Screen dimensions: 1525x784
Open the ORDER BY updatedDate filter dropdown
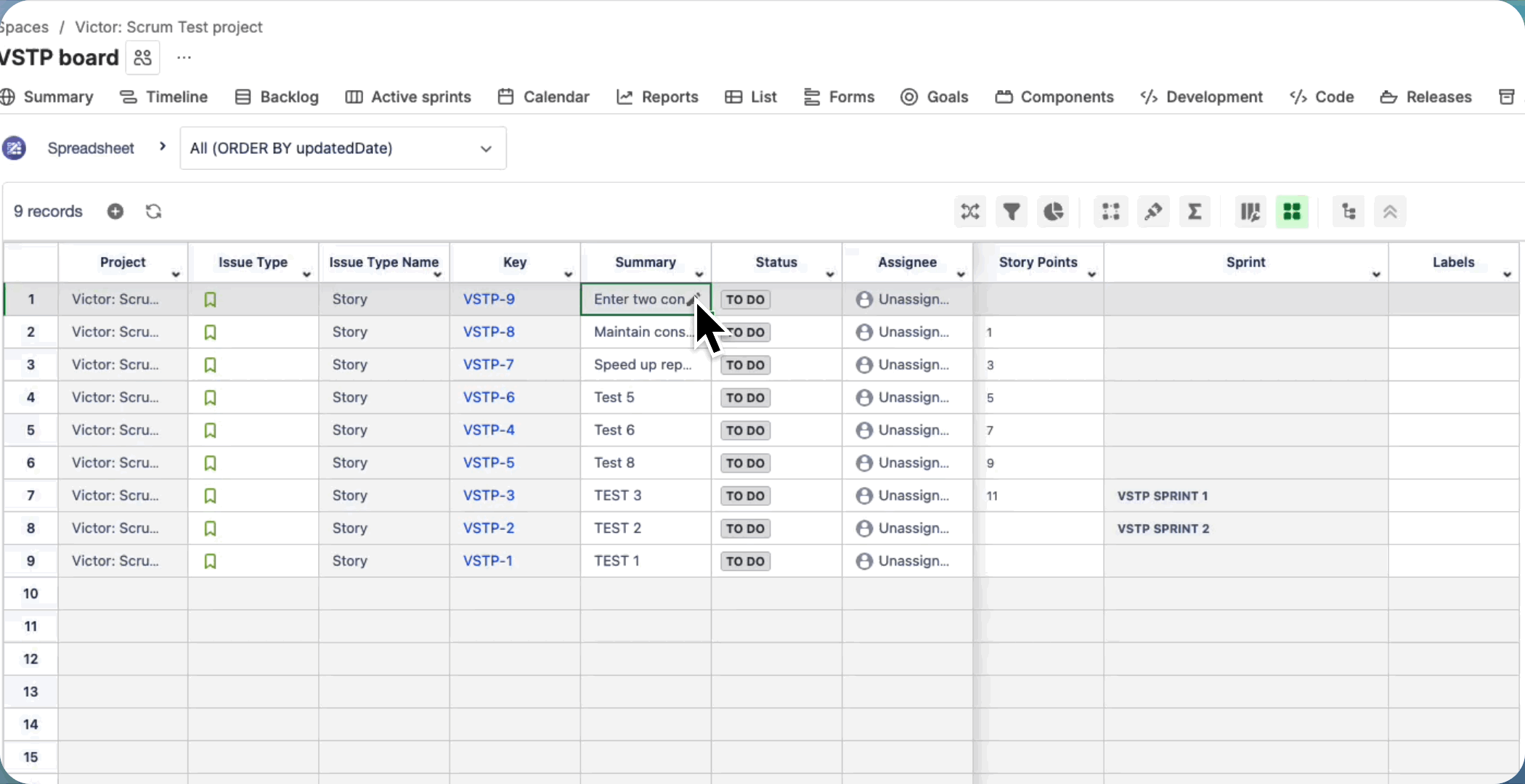343,148
